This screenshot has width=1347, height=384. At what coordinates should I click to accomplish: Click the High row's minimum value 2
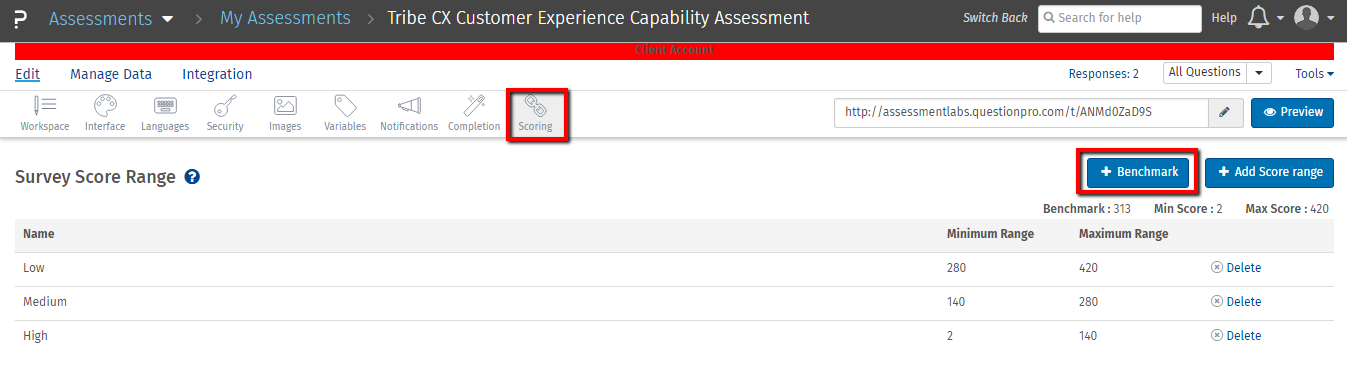click(x=950, y=336)
